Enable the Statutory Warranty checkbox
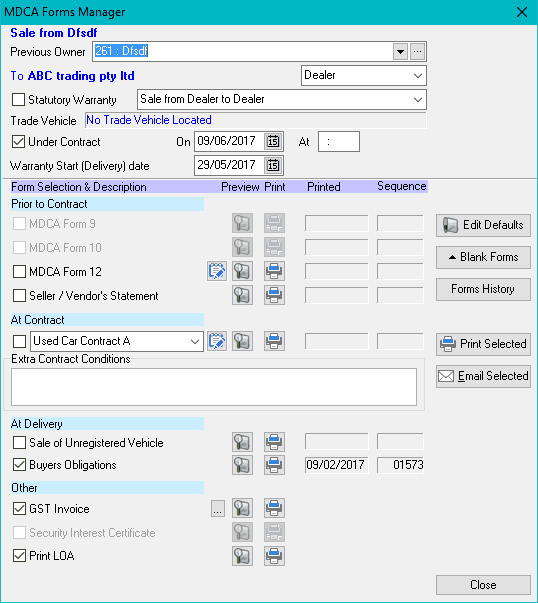Viewport: 538px width, 603px height. click(18, 100)
